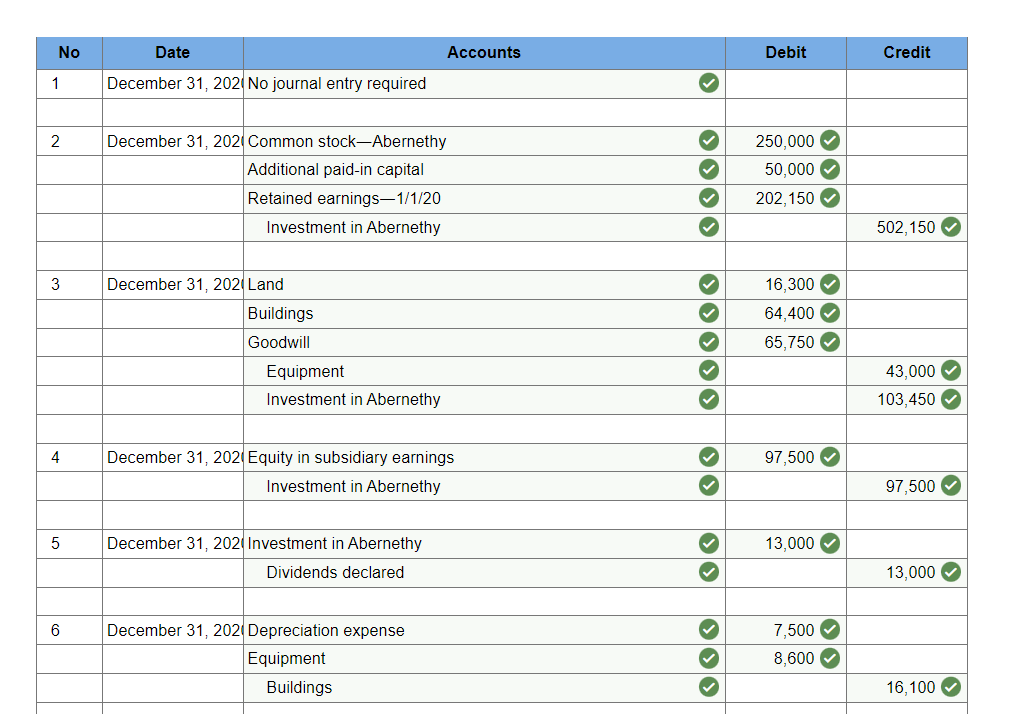Click the 16,100 credit amount

[x=910, y=687]
